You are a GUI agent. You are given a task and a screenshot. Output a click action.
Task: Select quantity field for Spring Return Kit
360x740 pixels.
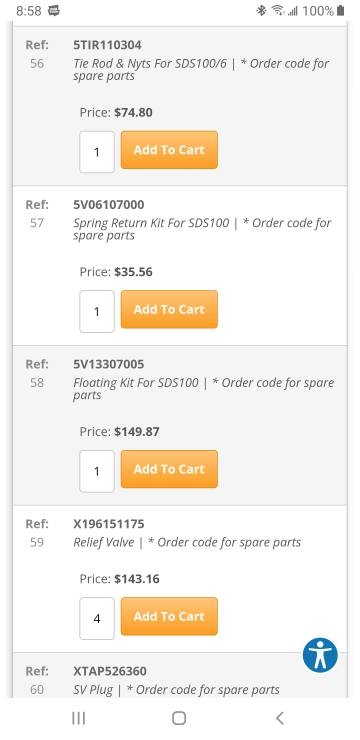click(x=97, y=311)
